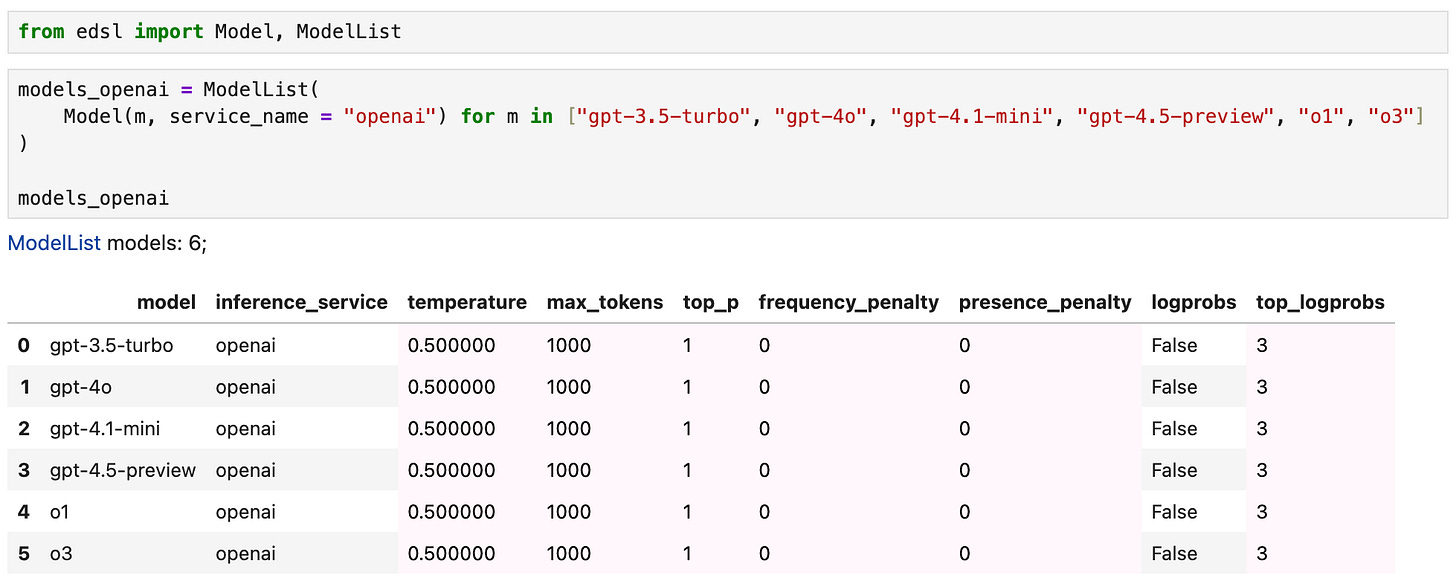Click the max_tokens column header

(605, 302)
